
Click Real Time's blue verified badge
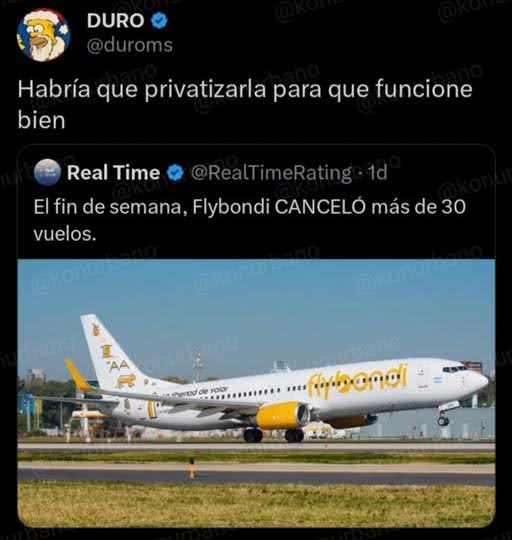click(x=175, y=173)
